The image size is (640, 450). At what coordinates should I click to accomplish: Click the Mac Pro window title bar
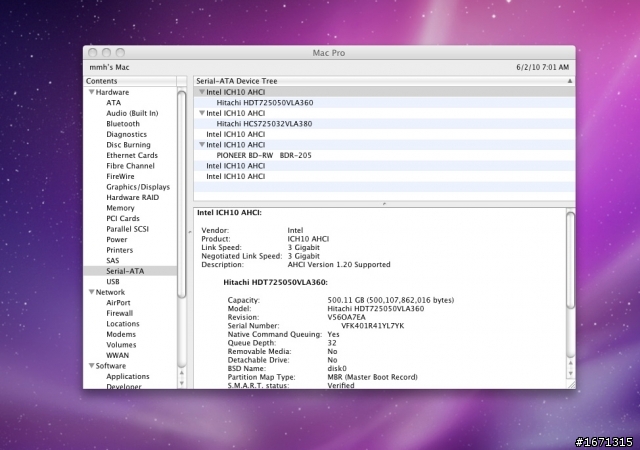329,53
